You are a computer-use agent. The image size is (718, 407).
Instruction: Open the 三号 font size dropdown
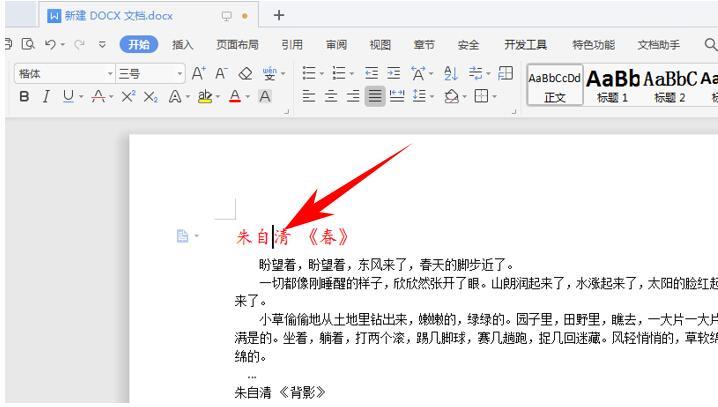click(180, 74)
